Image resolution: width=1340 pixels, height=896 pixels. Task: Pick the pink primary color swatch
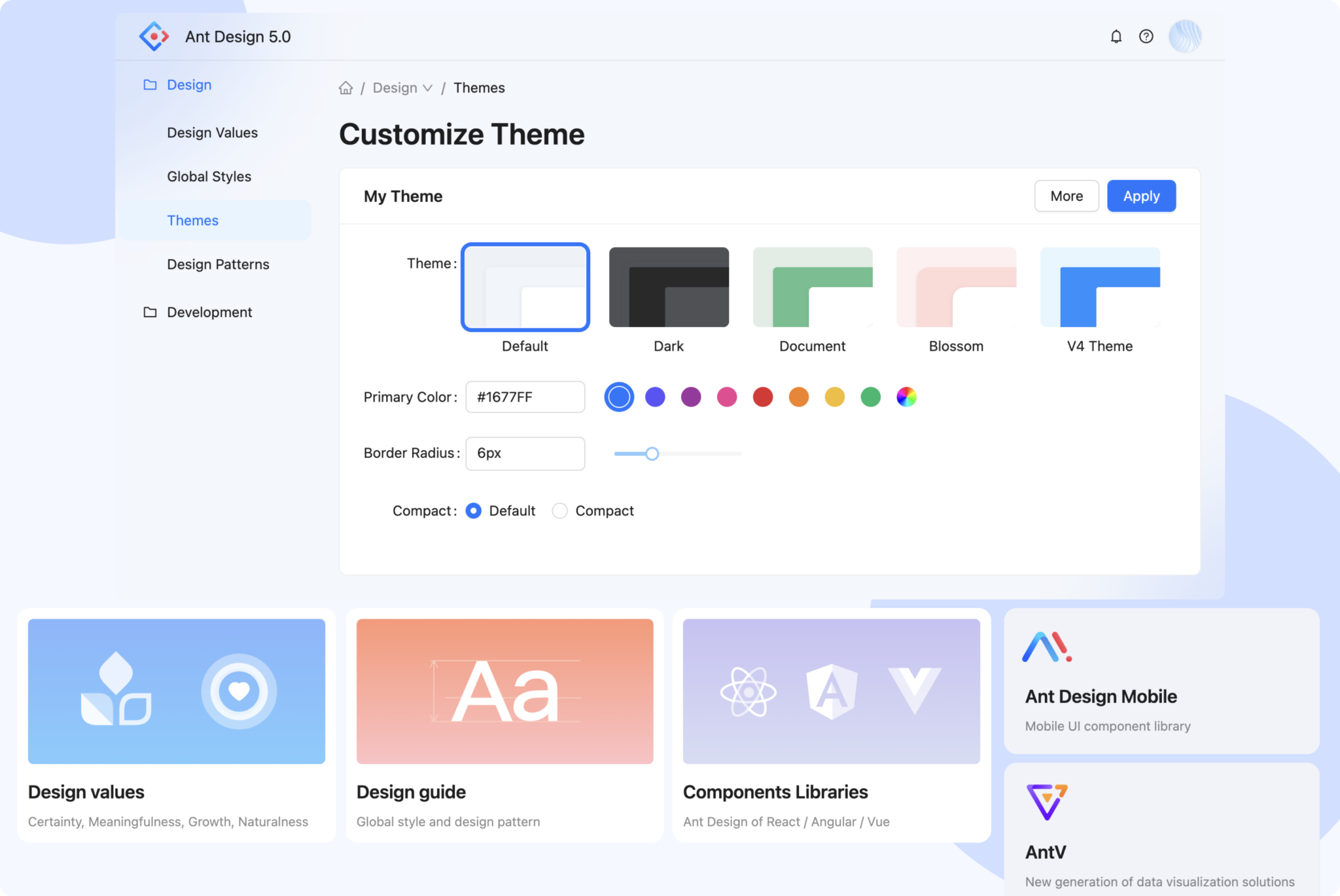(727, 397)
